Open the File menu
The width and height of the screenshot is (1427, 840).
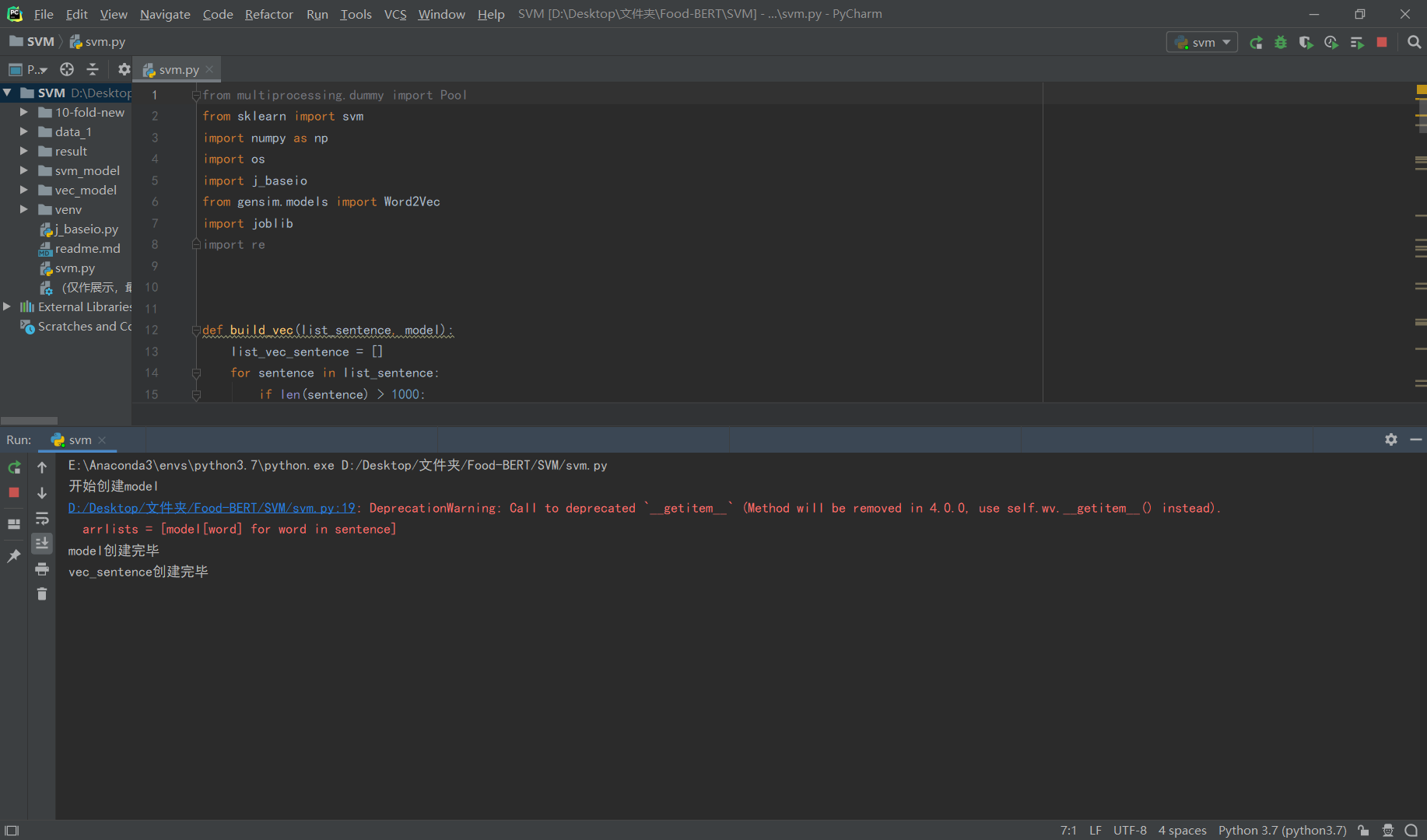(44, 14)
